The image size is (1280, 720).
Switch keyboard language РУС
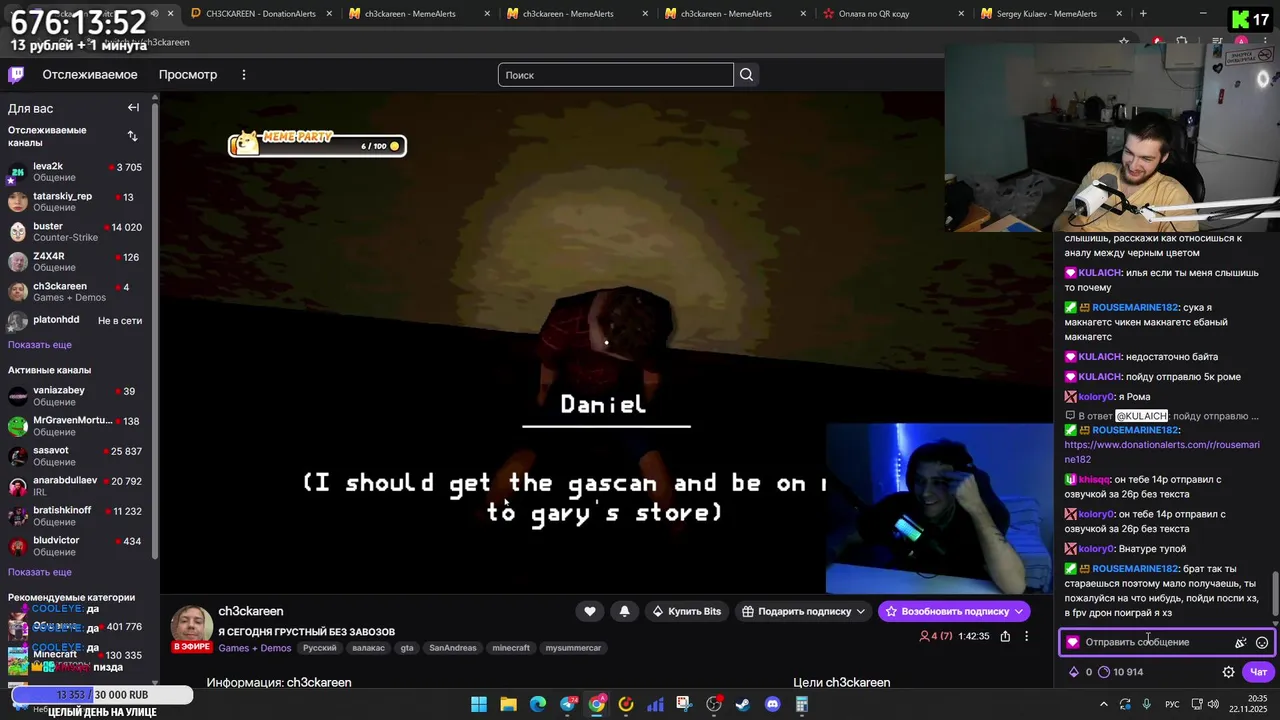click(1172, 704)
